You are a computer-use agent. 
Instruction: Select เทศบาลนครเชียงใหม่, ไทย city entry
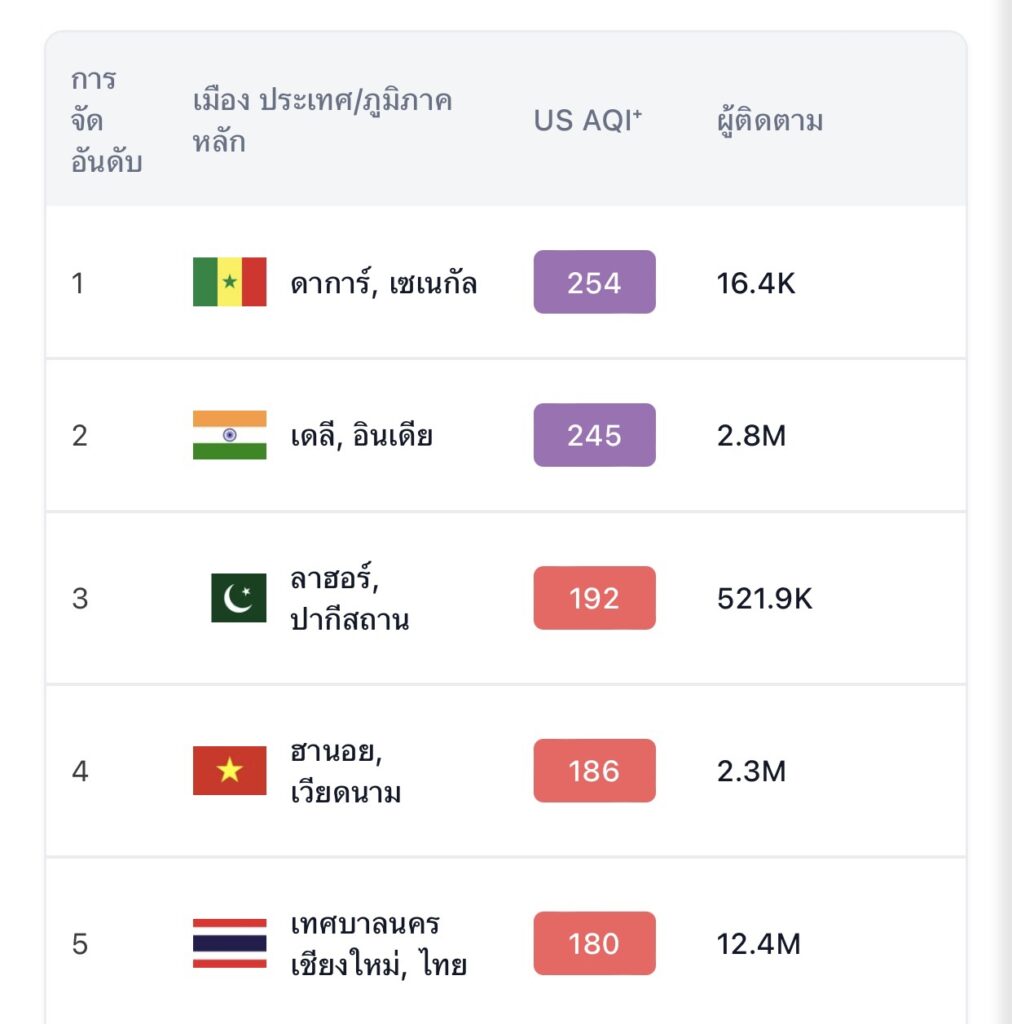tap(379, 945)
